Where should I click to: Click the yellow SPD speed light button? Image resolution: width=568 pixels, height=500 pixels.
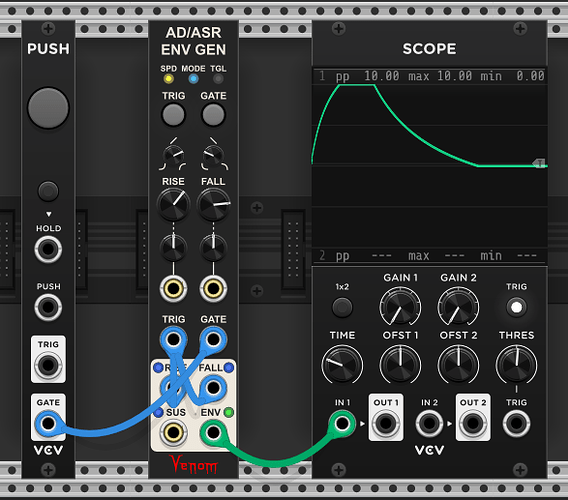(168, 79)
